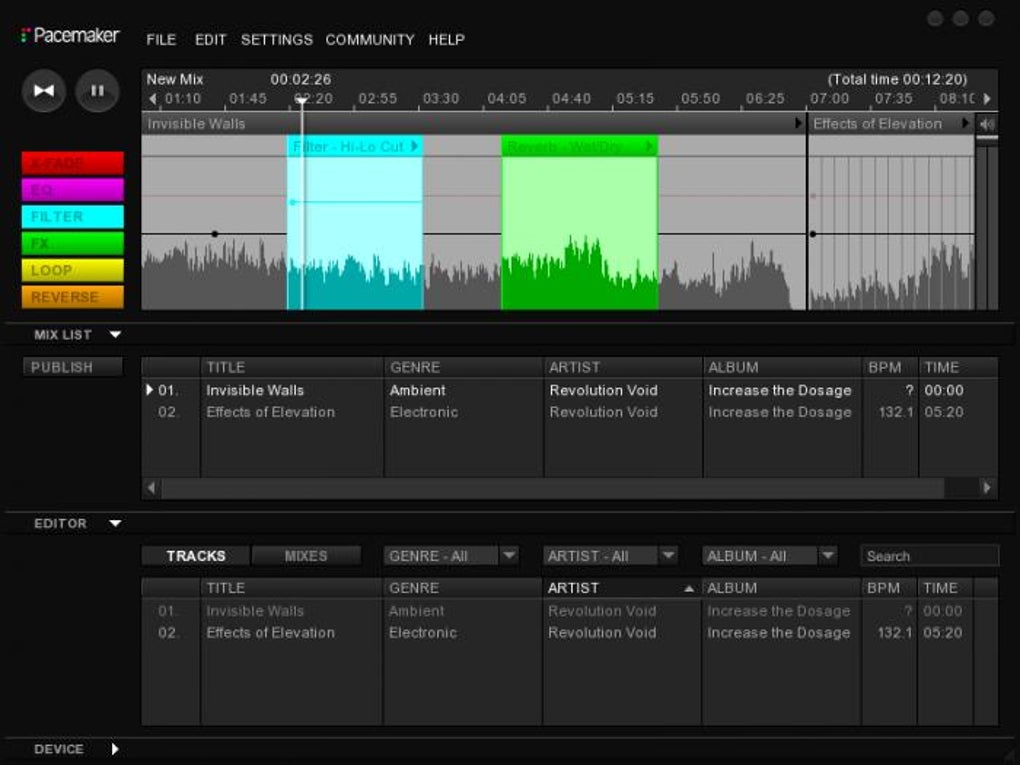Viewport: 1020px width, 765px height.
Task: Open the ALBUM - All dropdown
Action: coord(770,556)
